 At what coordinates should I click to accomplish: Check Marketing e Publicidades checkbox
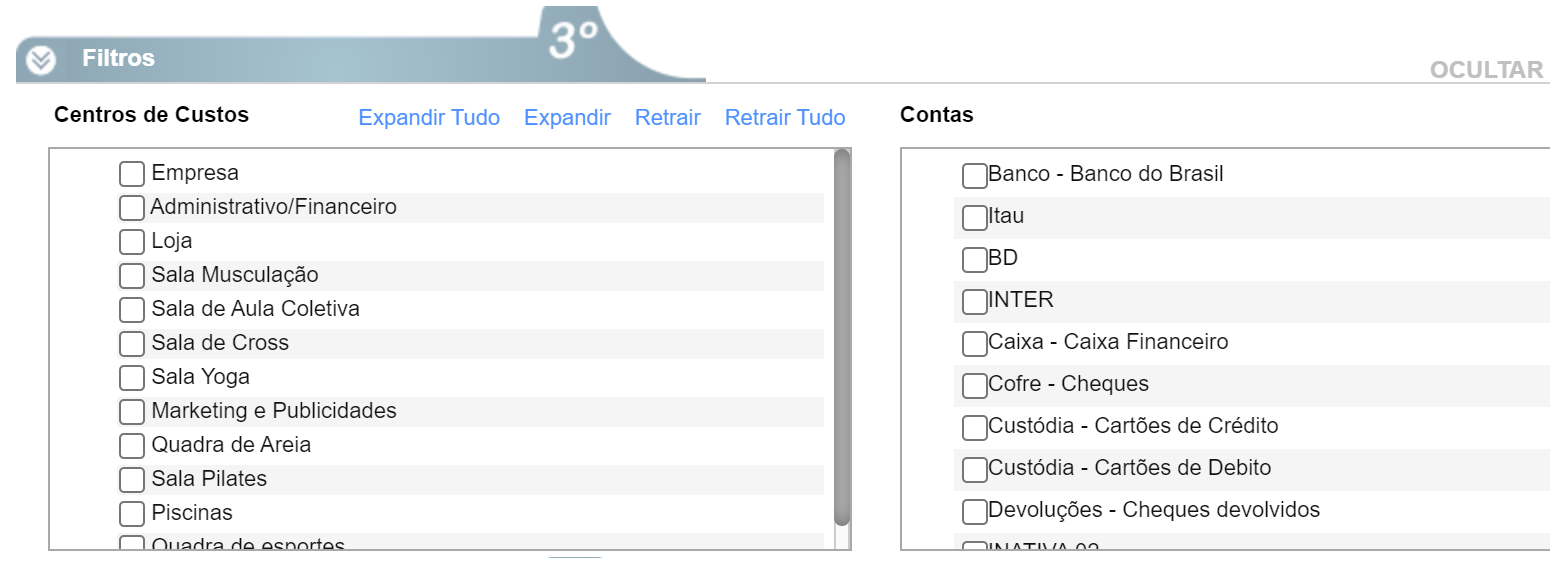pyautogui.click(x=132, y=412)
